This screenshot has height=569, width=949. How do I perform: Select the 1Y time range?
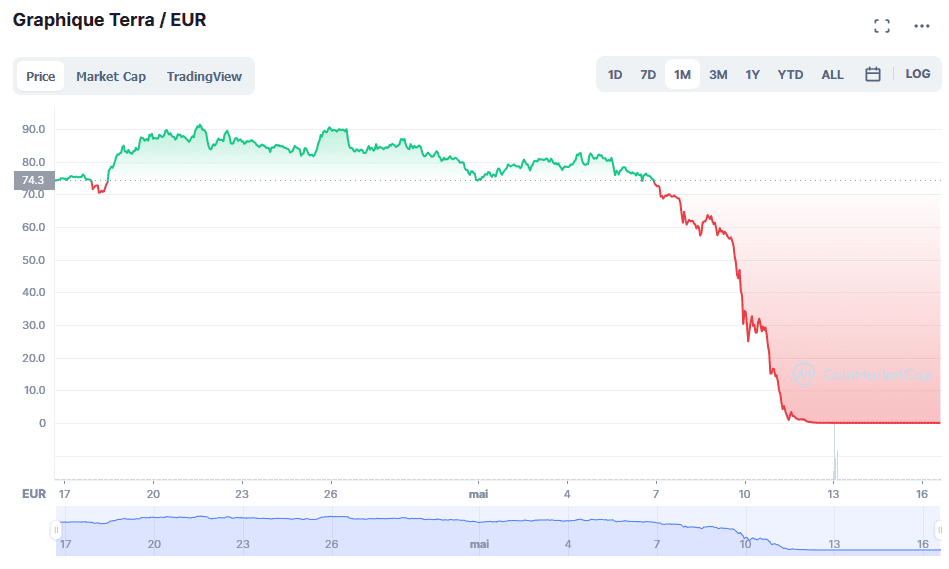[x=752, y=74]
